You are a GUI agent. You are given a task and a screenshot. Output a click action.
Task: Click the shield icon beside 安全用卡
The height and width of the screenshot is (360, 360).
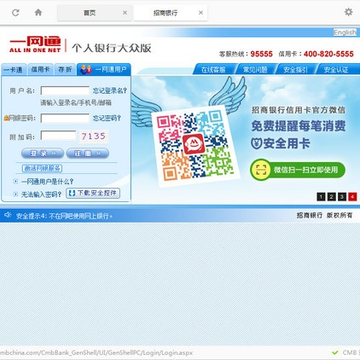tap(256, 144)
